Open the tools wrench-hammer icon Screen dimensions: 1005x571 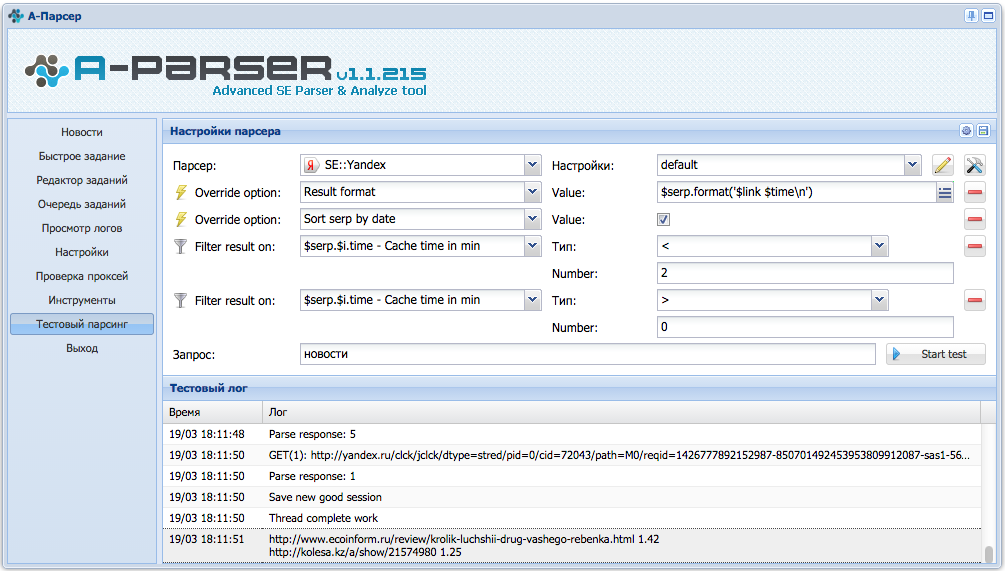(x=974, y=165)
